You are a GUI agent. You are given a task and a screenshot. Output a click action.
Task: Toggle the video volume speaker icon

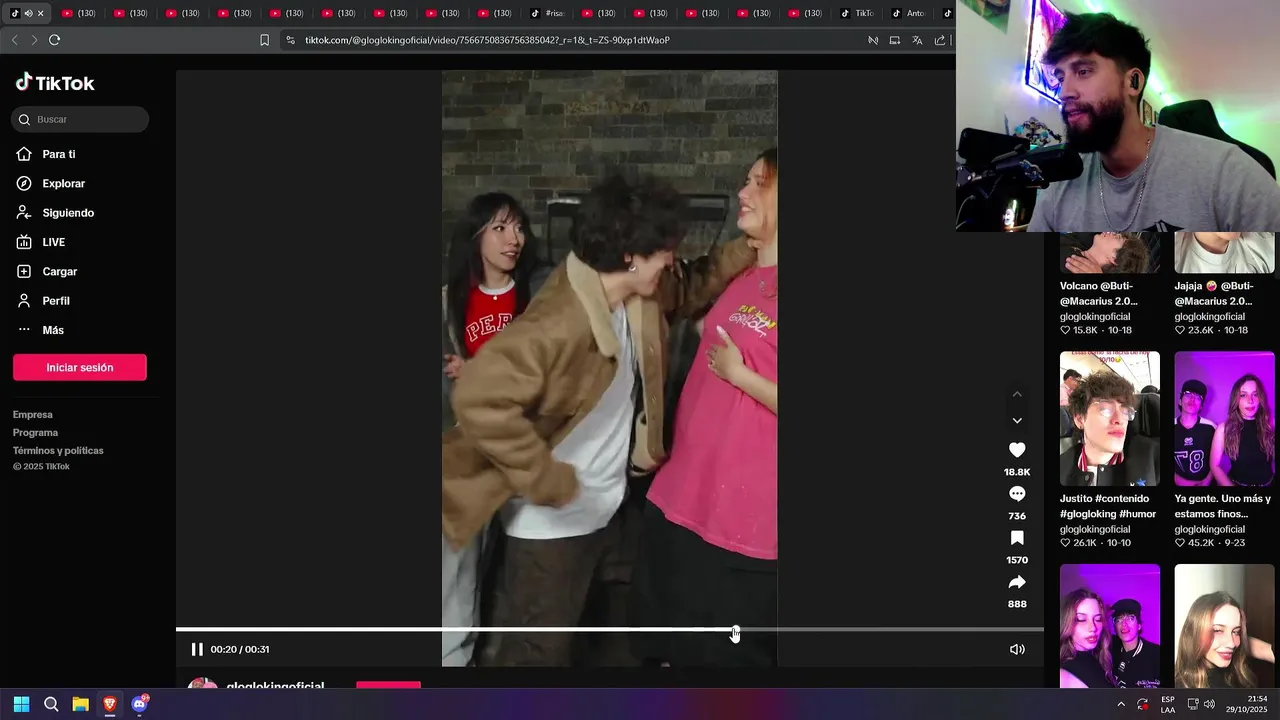[x=1017, y=649]
